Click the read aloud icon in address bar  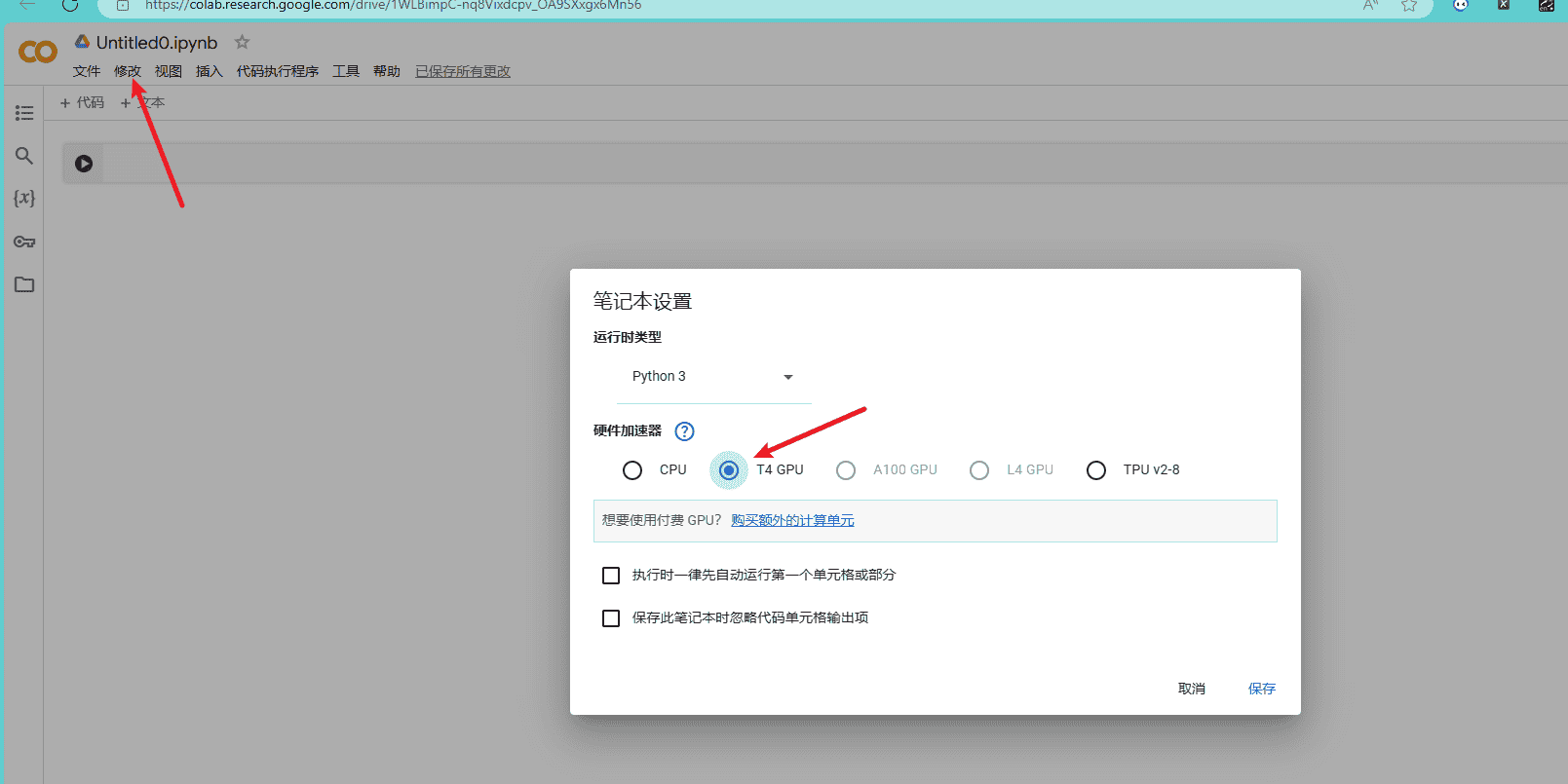pos(1371,5)
